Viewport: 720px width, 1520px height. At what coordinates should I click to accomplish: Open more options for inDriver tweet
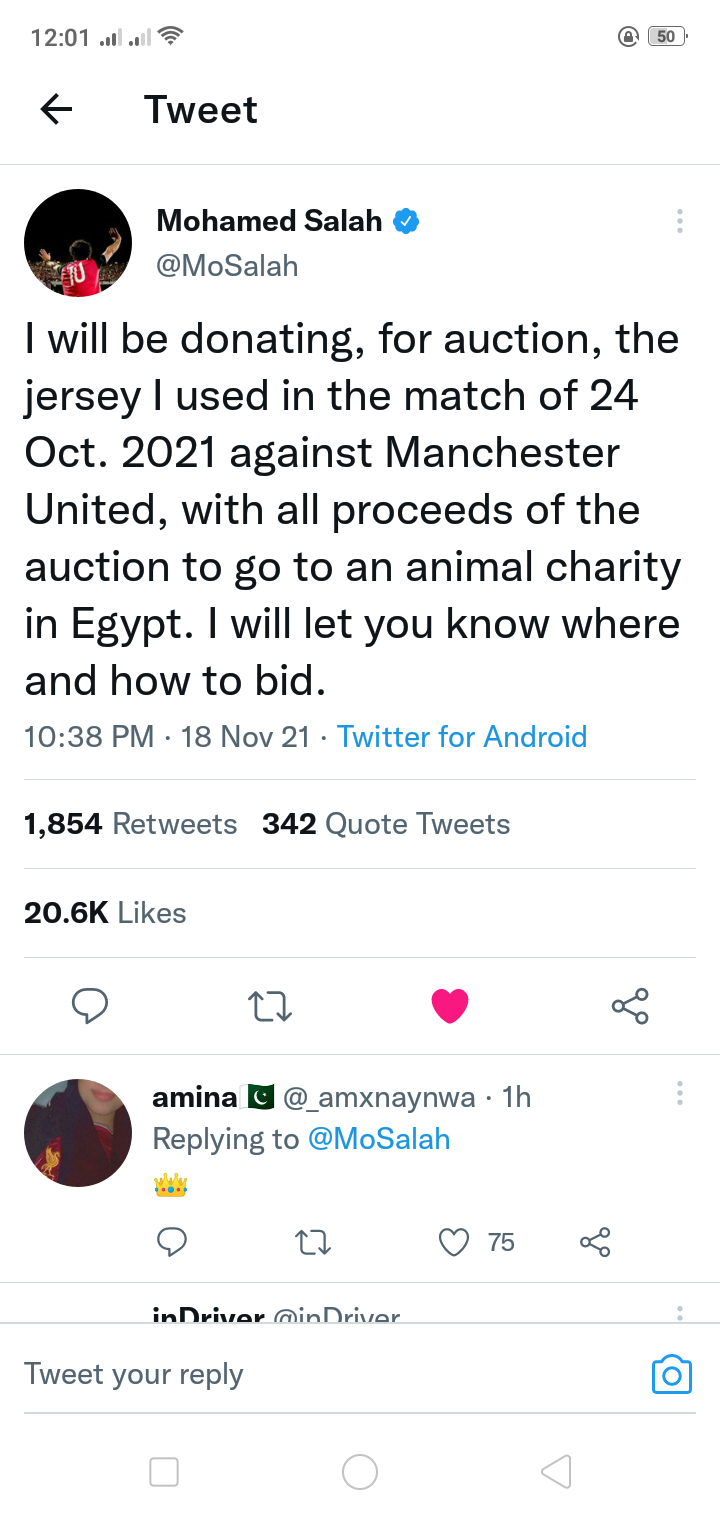pyautogui.click(x=679, y=1313)
